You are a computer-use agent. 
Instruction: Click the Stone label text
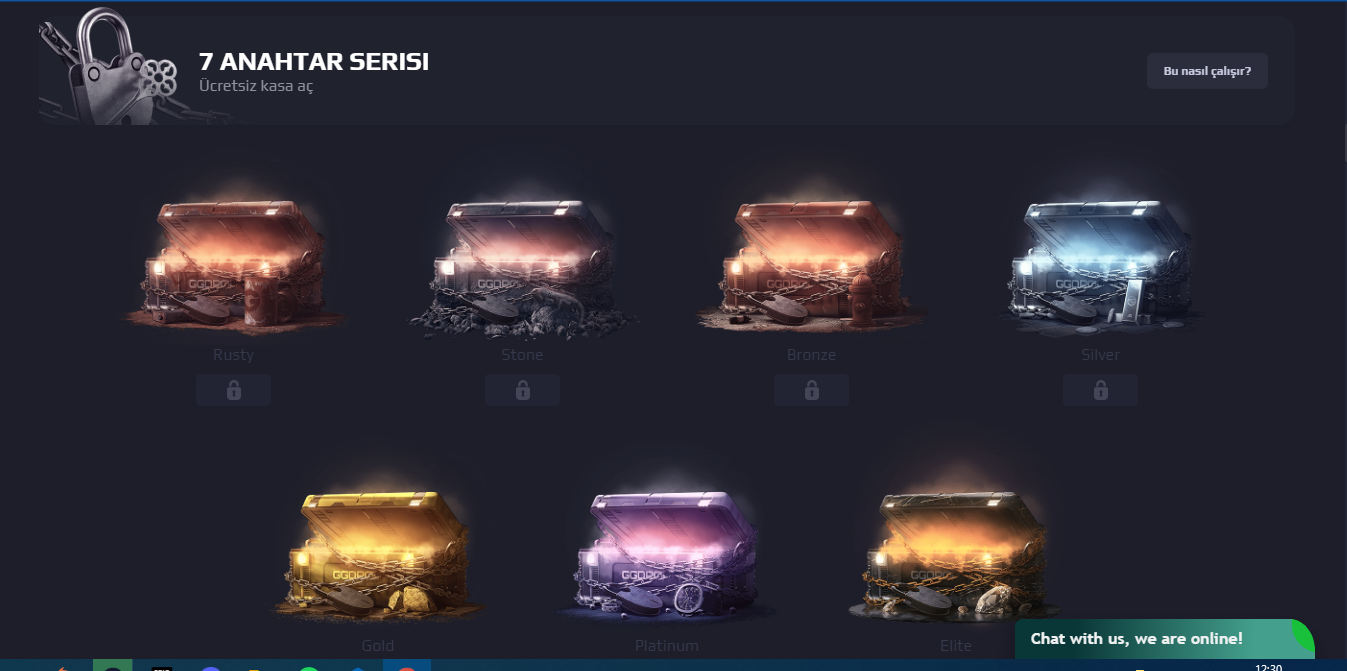[x=522, y=355]
